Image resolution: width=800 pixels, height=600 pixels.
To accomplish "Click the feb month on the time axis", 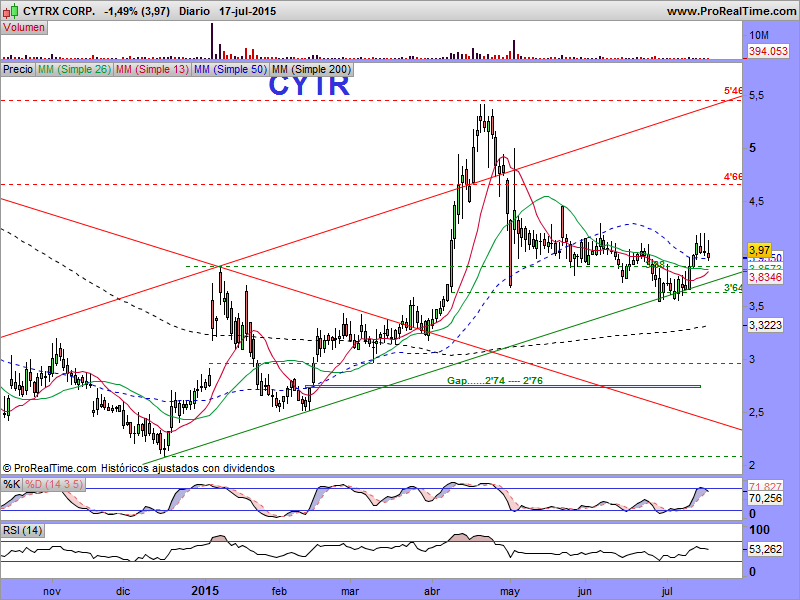I will [x=279, y=591].
